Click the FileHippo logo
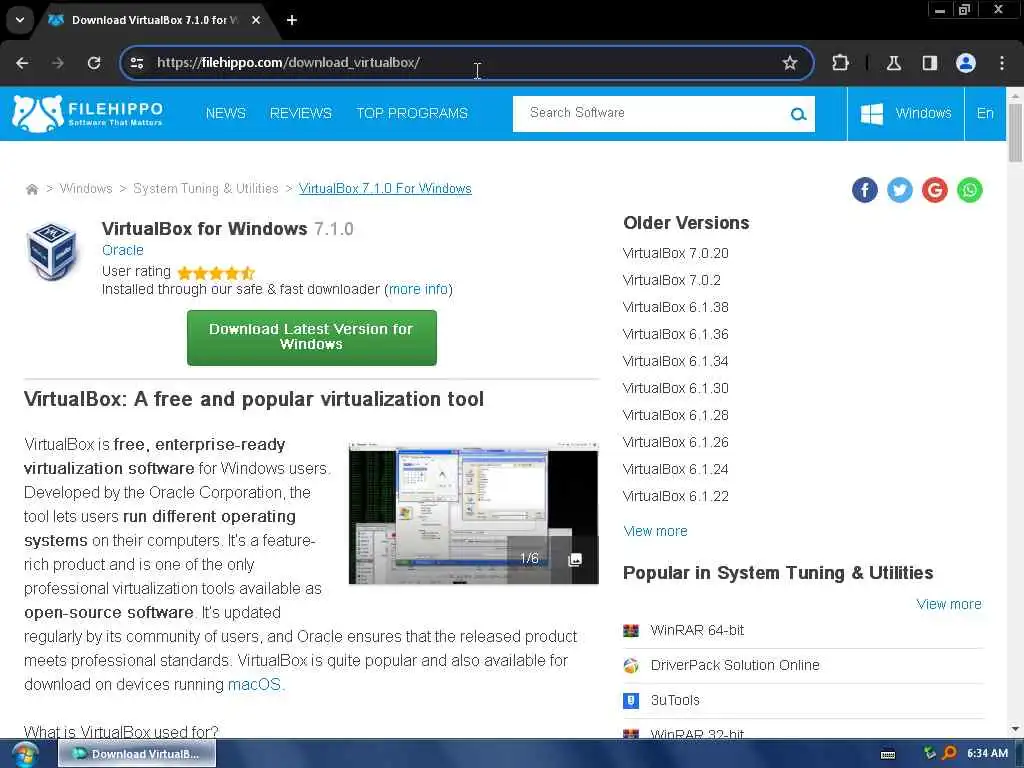1024x768 pixels. 88,114
